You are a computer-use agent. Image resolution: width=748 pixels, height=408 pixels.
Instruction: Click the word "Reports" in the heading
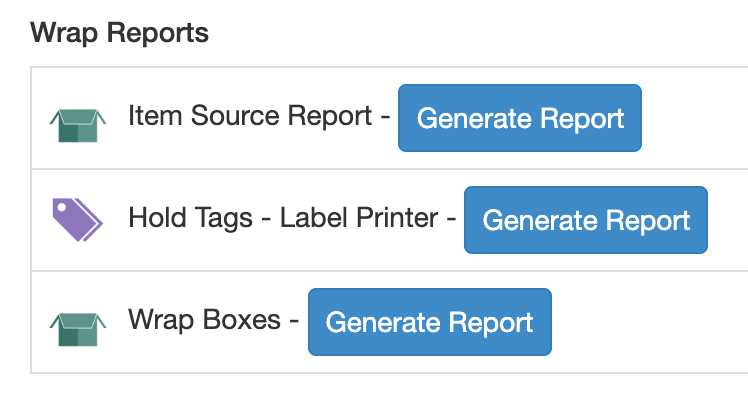click(157, 33)
